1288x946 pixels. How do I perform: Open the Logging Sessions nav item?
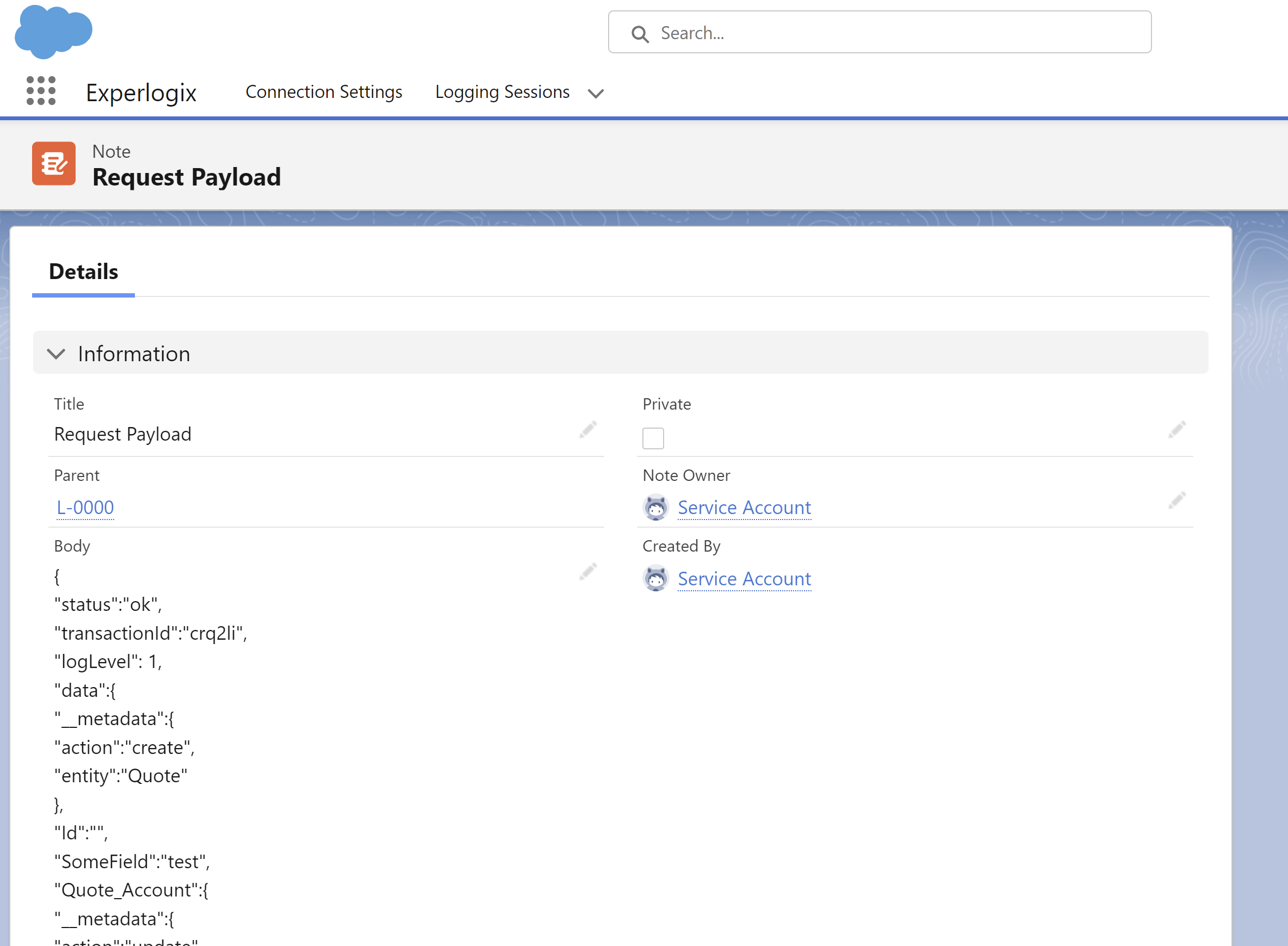pos(503,91)
